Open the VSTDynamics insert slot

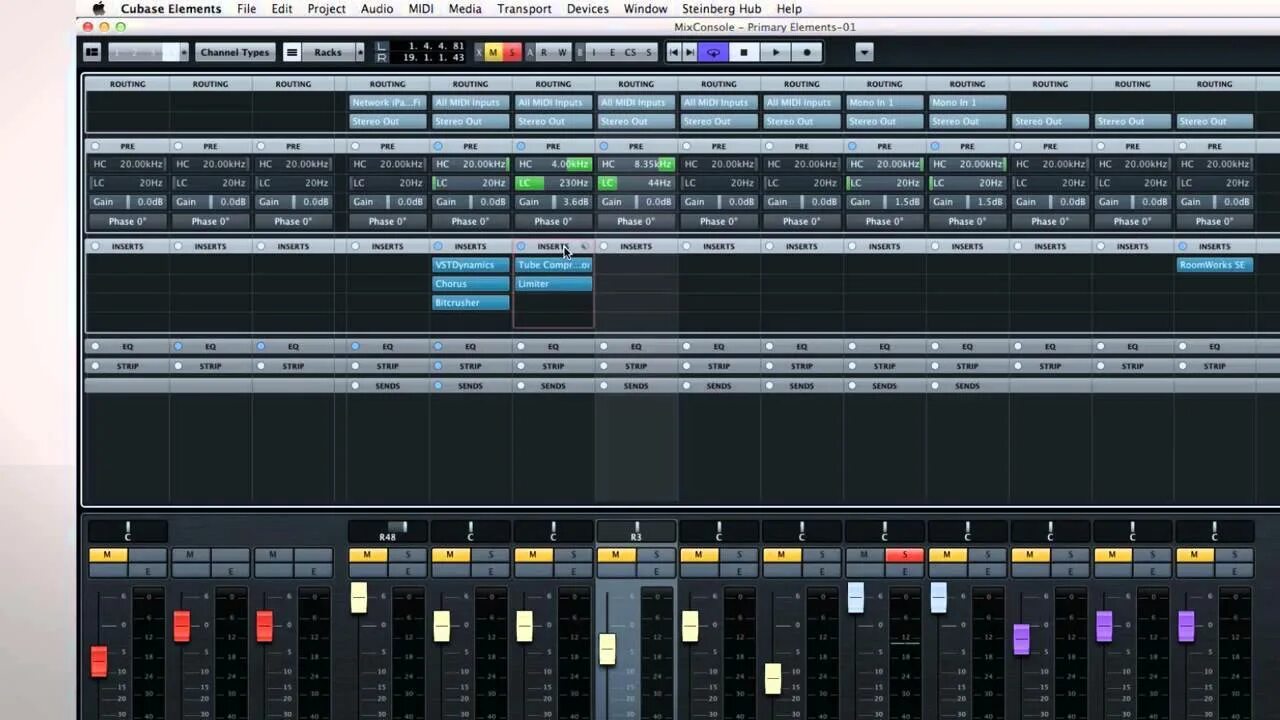click(470, 265)
